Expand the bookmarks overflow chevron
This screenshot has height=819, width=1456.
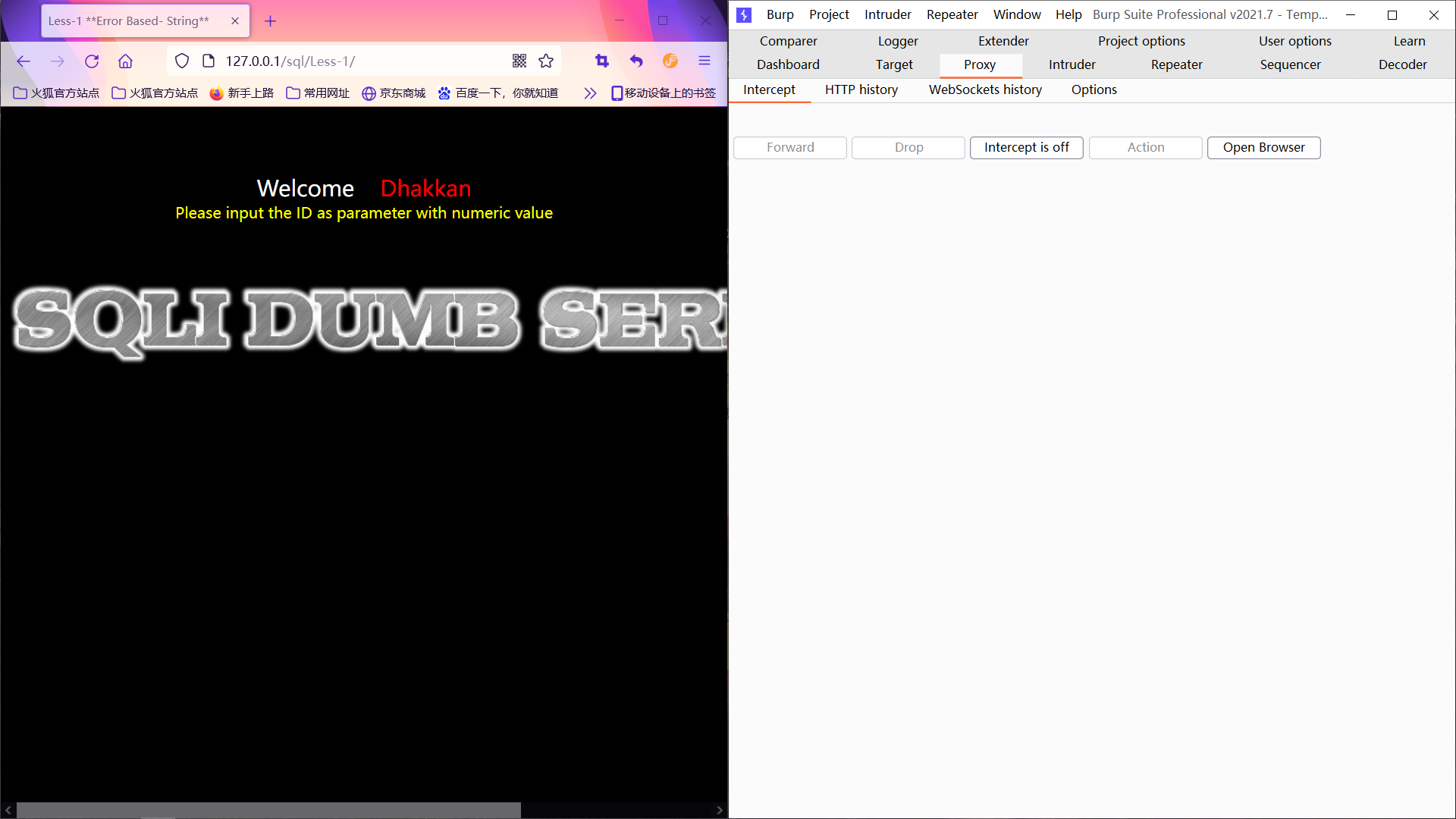[x=590, y=93]
